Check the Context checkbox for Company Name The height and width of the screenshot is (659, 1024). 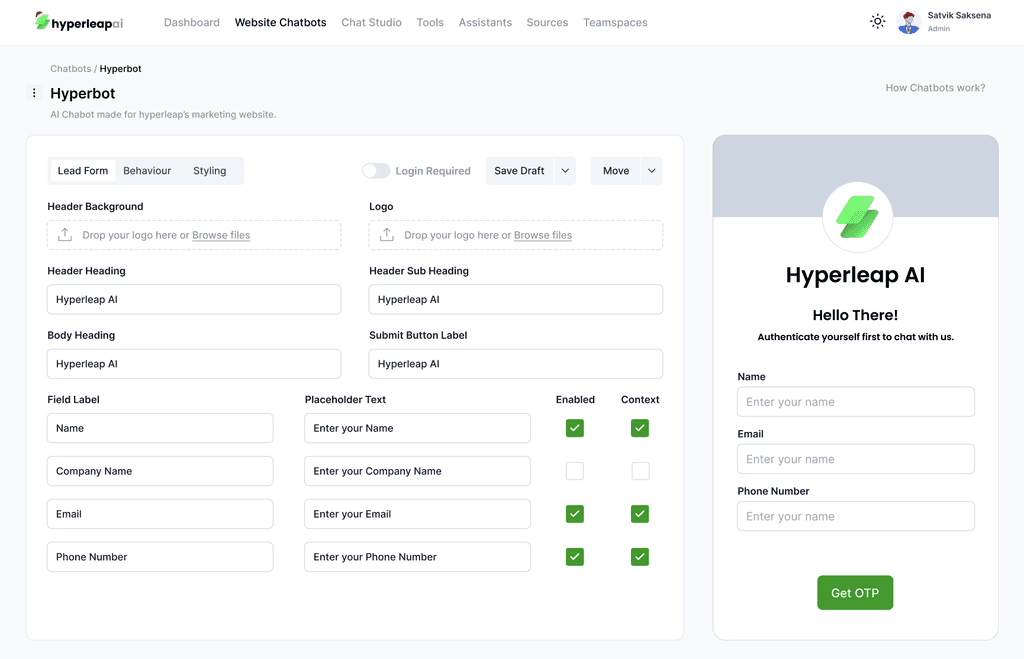coord(640,470)
